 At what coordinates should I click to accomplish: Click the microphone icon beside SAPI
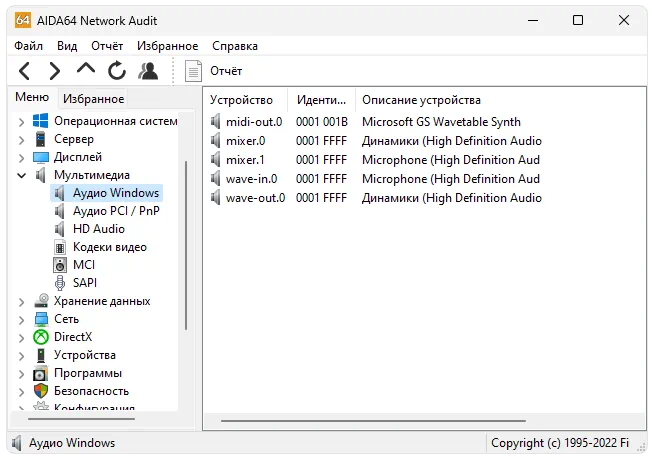point(60,283)
